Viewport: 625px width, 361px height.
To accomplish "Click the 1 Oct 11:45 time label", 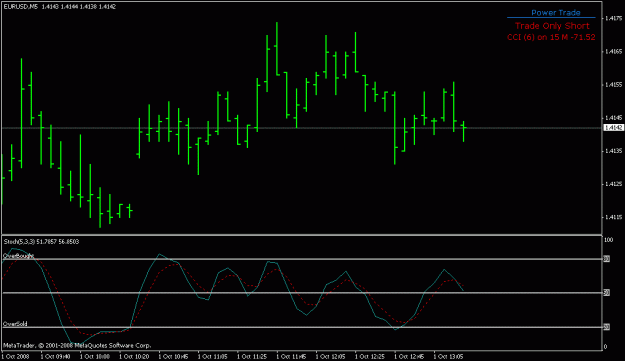I will pyautogui.click(x=292, y=356).
